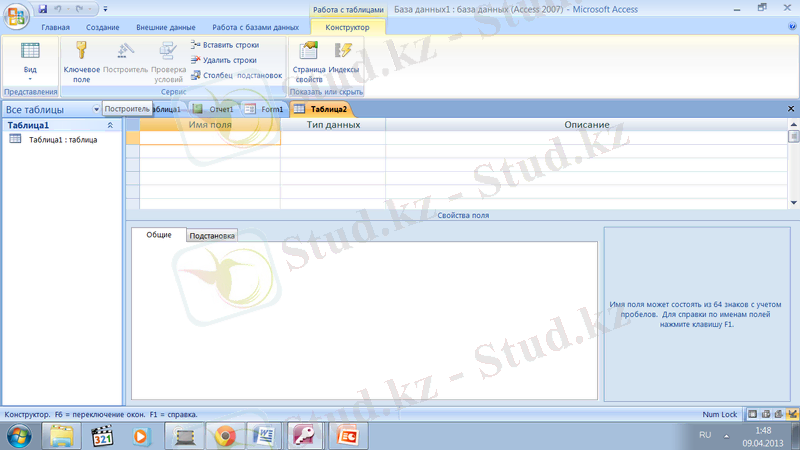Set Ключевое поле primary key

pyautogui.click(x=82, y=62)
